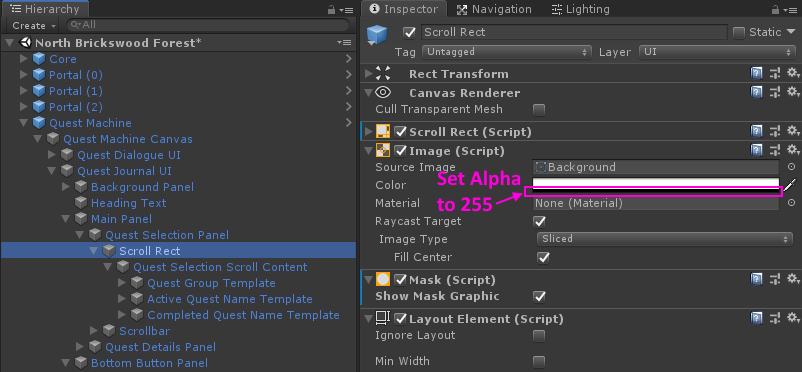Viewport: 802px width, 372px height.
Task: Open the Tag Untagged dropdown
Action: click(x=507, y=52)
